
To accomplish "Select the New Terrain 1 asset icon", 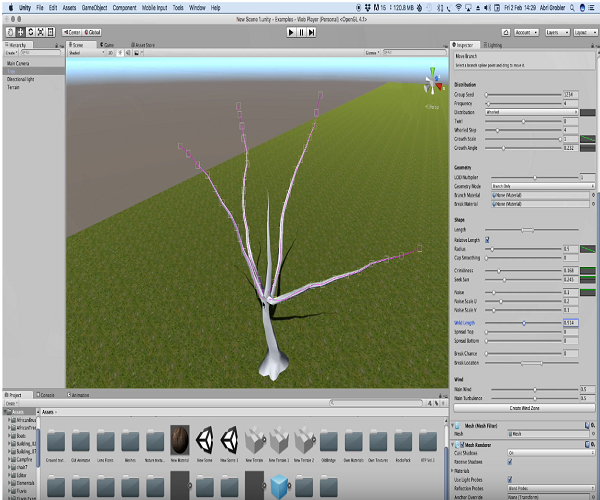I will [279, 441].
